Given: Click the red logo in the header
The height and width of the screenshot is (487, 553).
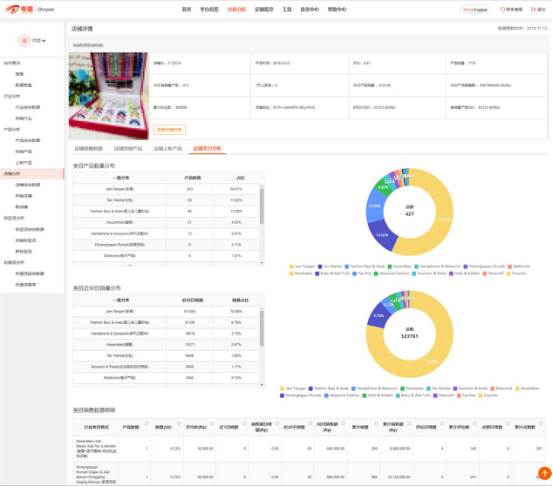Looking at the screenshot, I should tap(13, 9).
